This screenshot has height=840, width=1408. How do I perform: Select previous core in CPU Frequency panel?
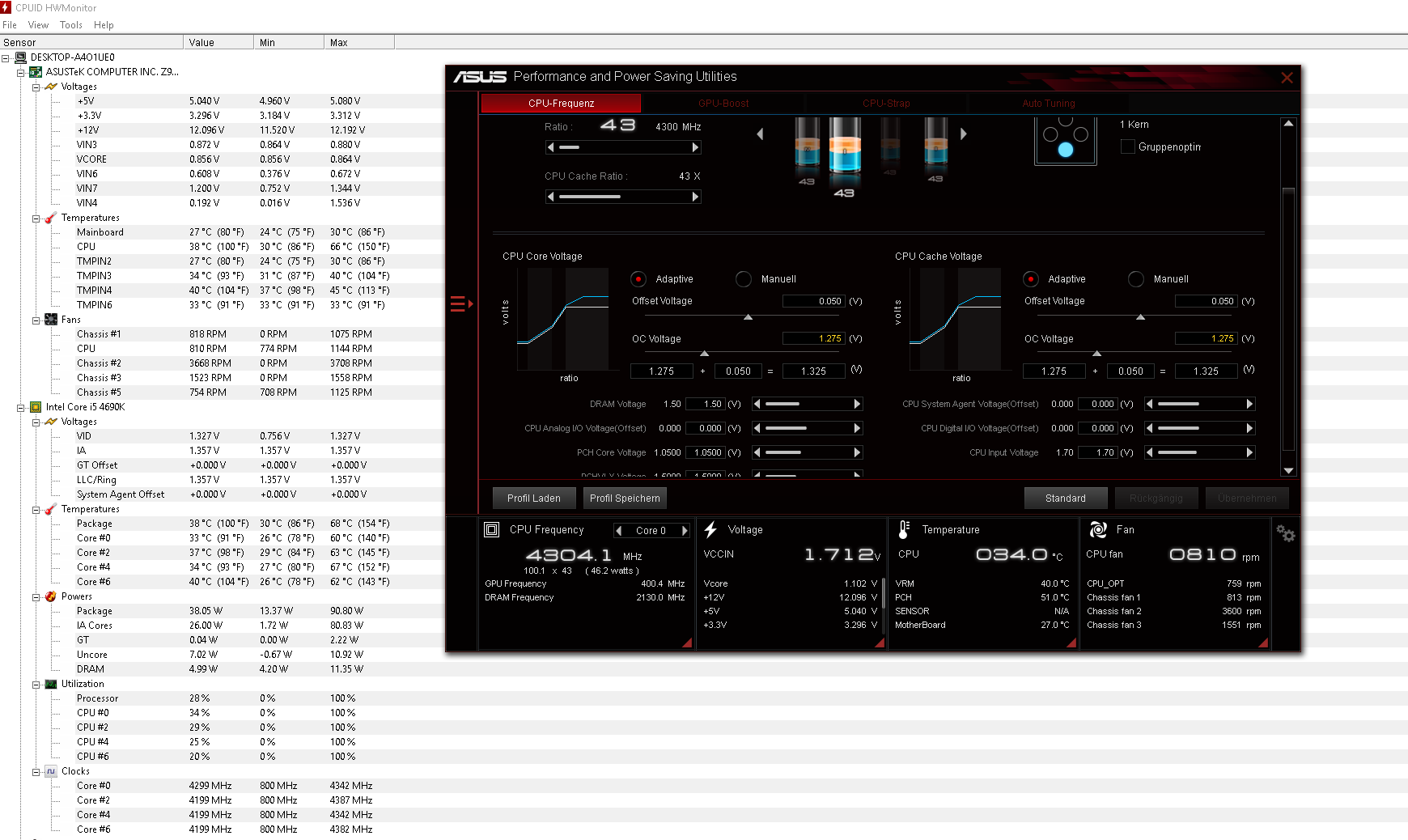click(x=619, y=531)
